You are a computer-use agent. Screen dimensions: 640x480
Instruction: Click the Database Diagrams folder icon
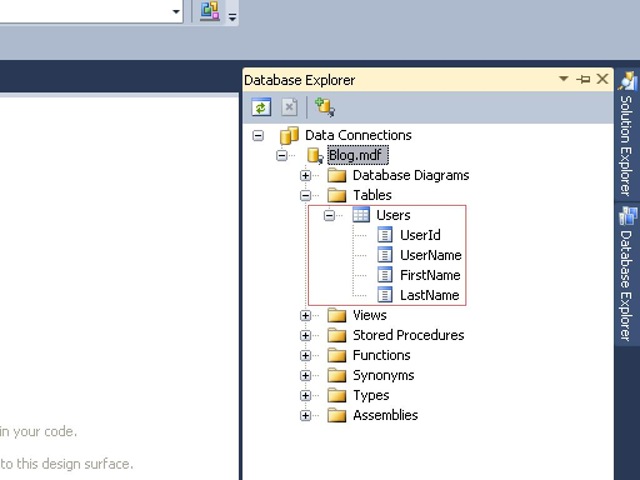[337, 176]
